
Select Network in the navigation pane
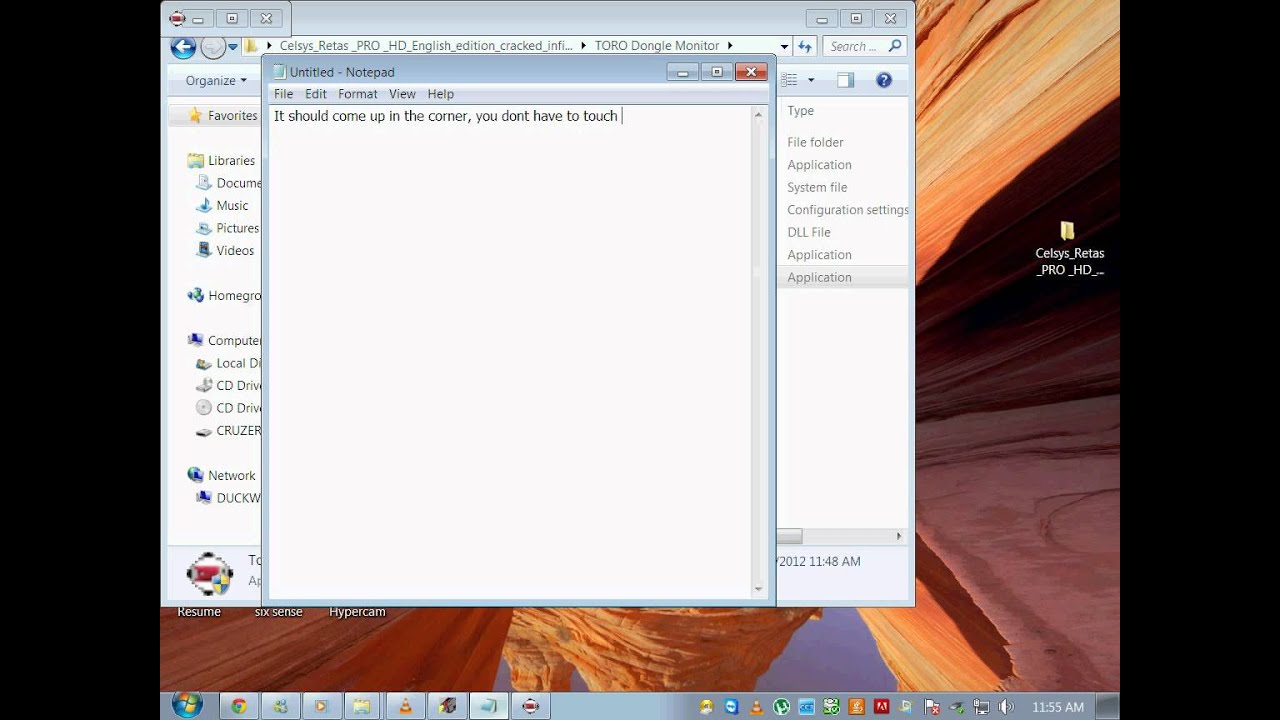pos(222,476)
